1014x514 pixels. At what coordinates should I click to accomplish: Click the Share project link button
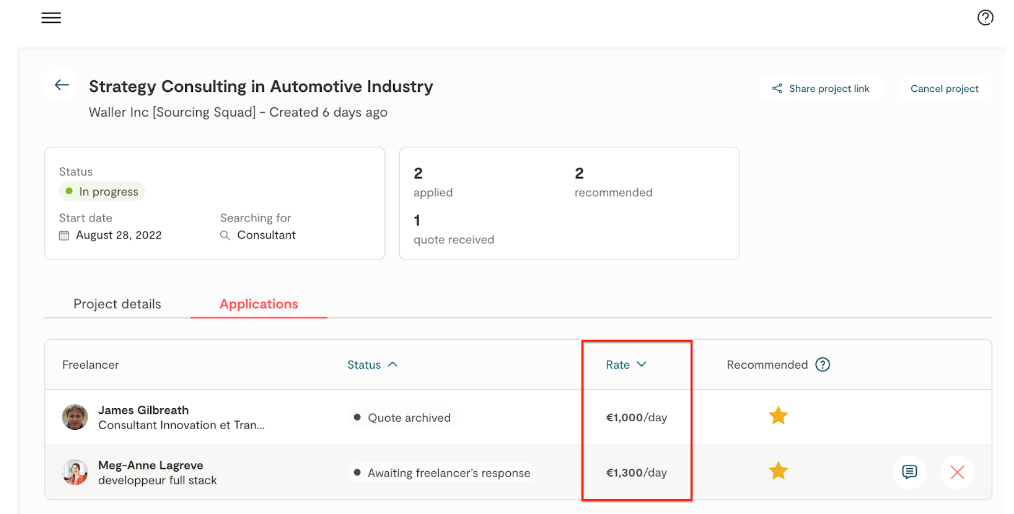(x=820, y=89)
